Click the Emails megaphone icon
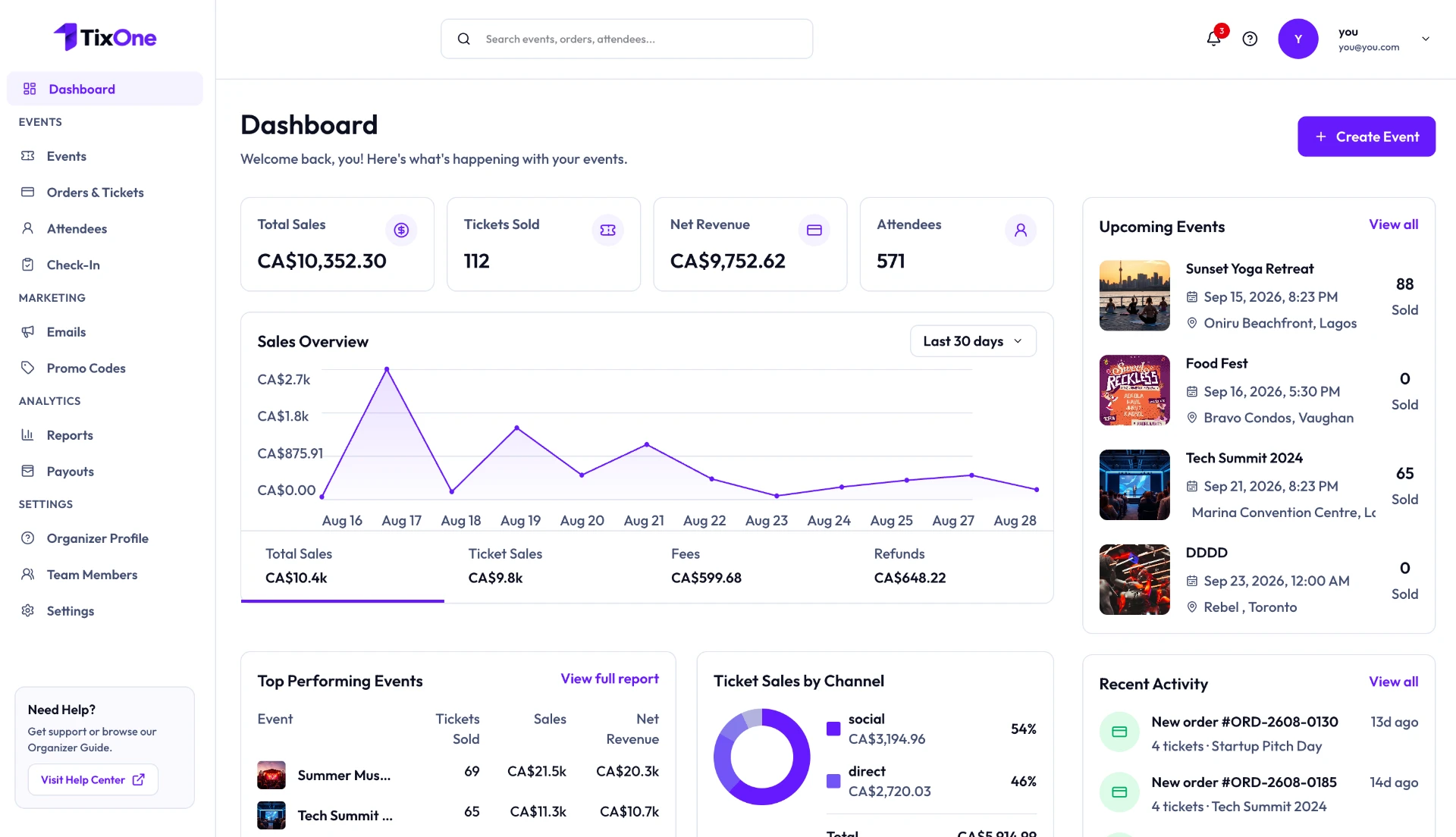Viewport: 1456px width, 837px height. 28,331
